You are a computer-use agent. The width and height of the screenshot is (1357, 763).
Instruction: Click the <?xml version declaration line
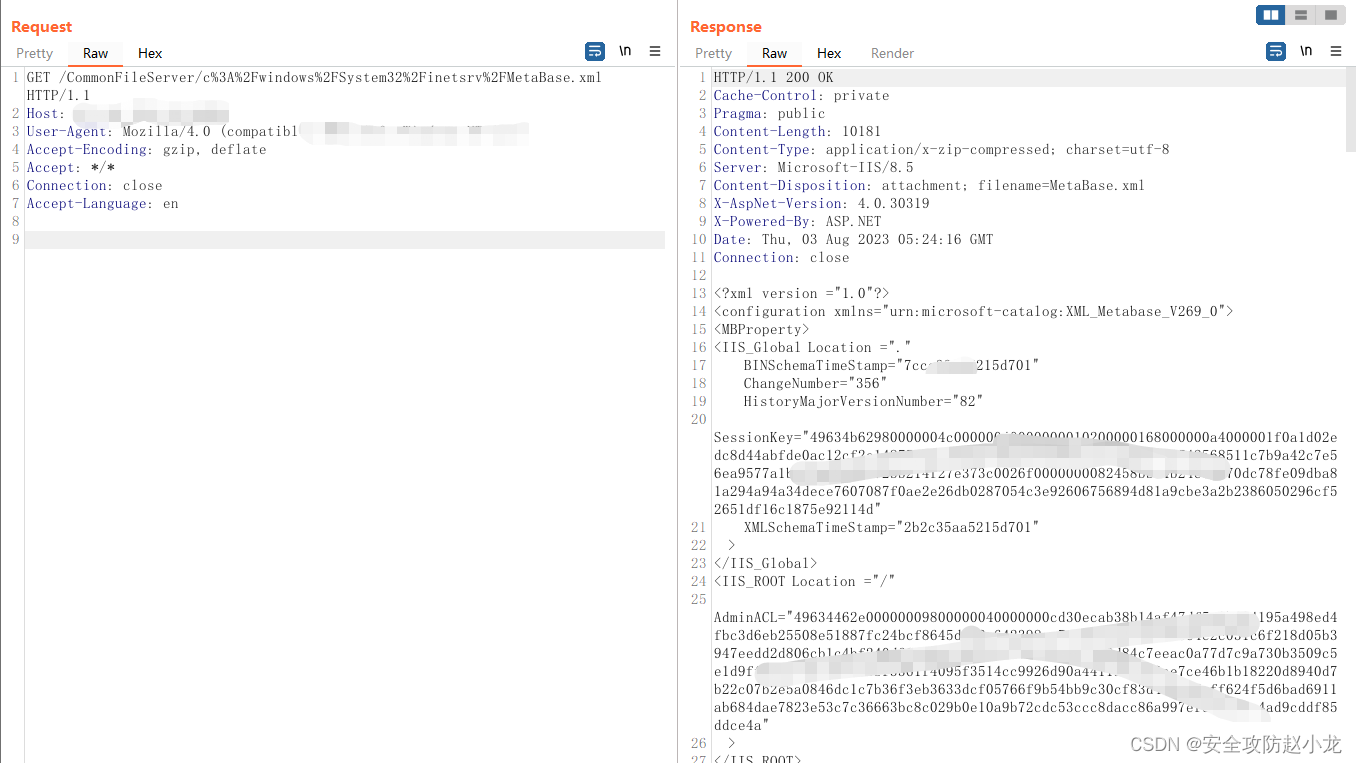[801, 293]
